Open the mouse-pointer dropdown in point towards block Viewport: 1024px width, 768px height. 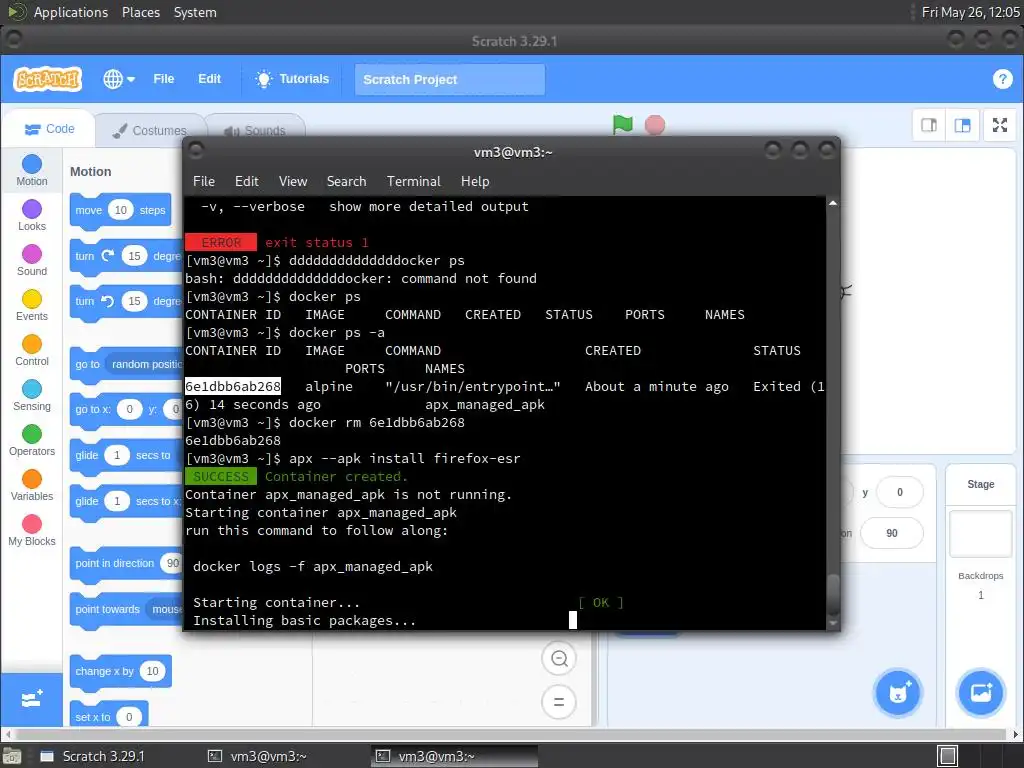point(165,609)
